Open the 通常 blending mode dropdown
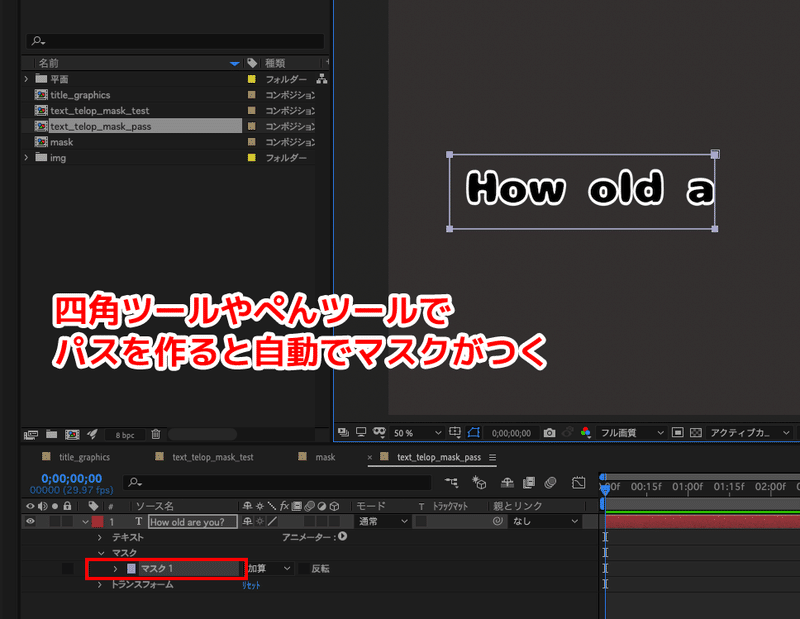 [x=383, y=522]
